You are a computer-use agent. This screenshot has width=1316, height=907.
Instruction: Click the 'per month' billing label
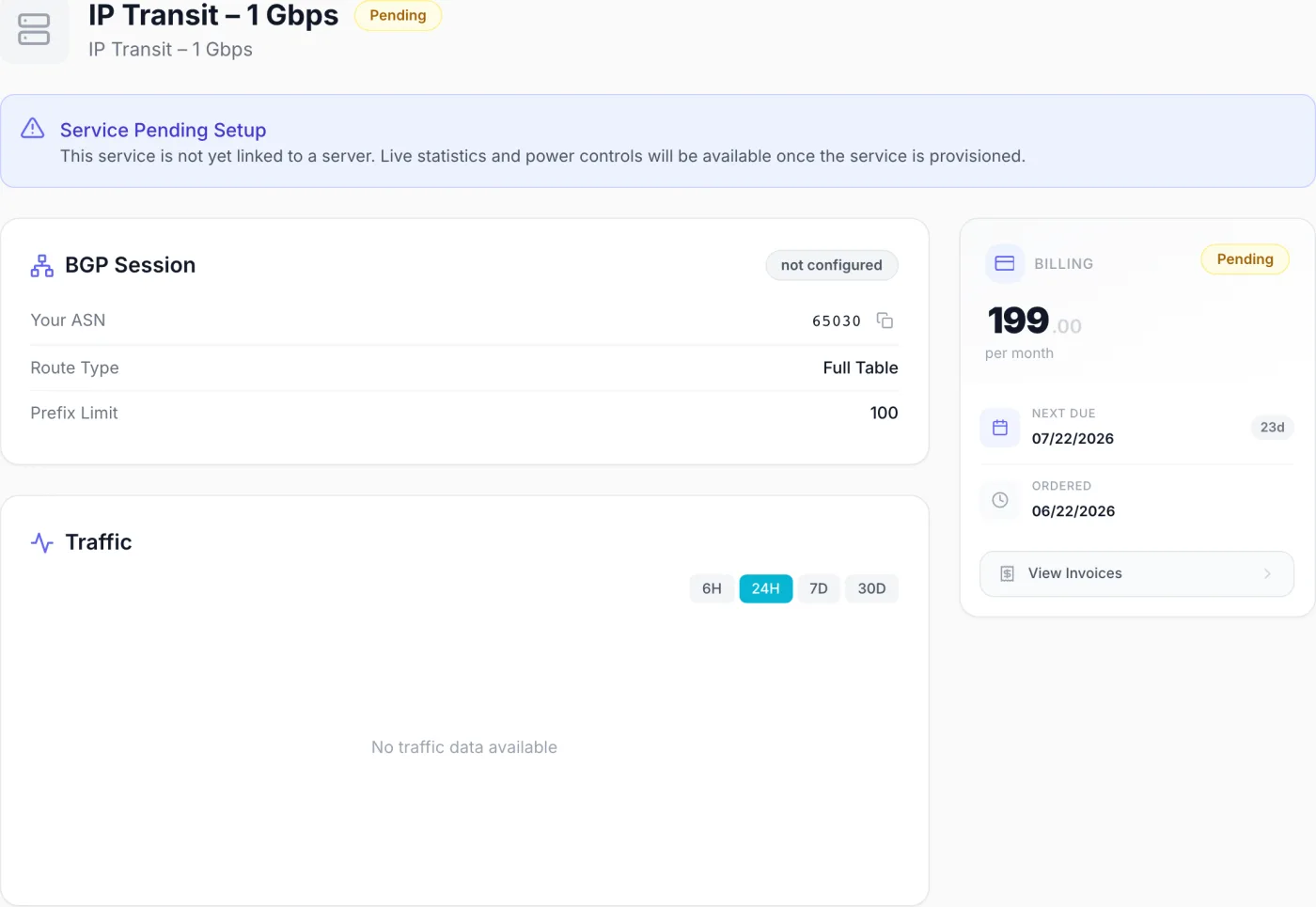1019,353
